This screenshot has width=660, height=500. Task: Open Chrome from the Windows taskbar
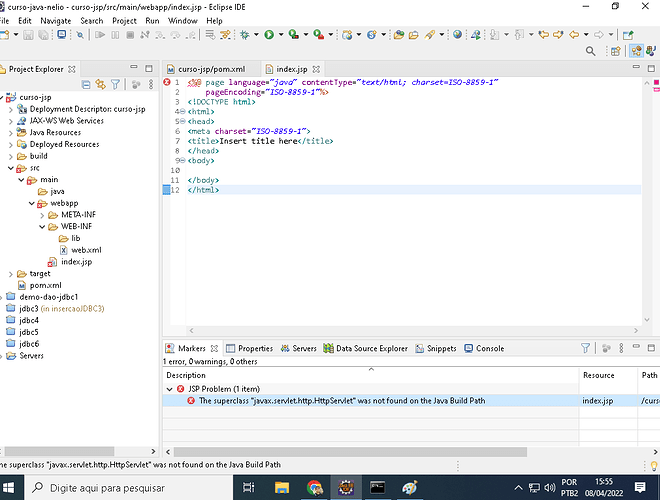coord(314,488)
